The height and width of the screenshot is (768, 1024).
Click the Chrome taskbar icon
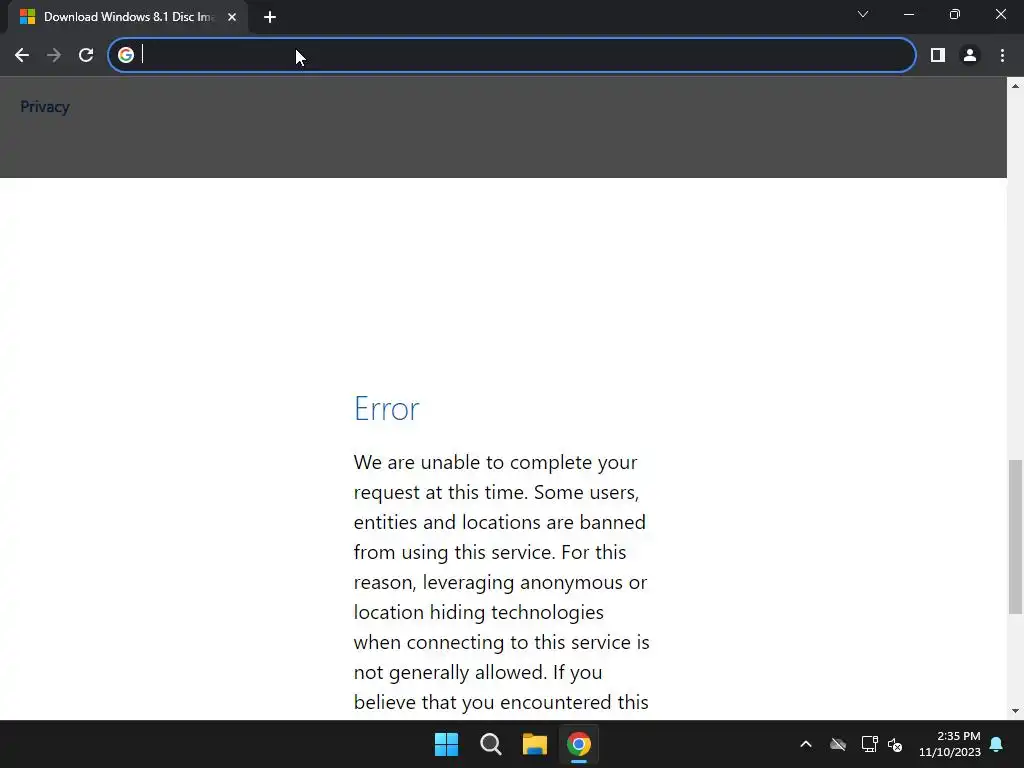pyautogui.click(x=579, y=744)
